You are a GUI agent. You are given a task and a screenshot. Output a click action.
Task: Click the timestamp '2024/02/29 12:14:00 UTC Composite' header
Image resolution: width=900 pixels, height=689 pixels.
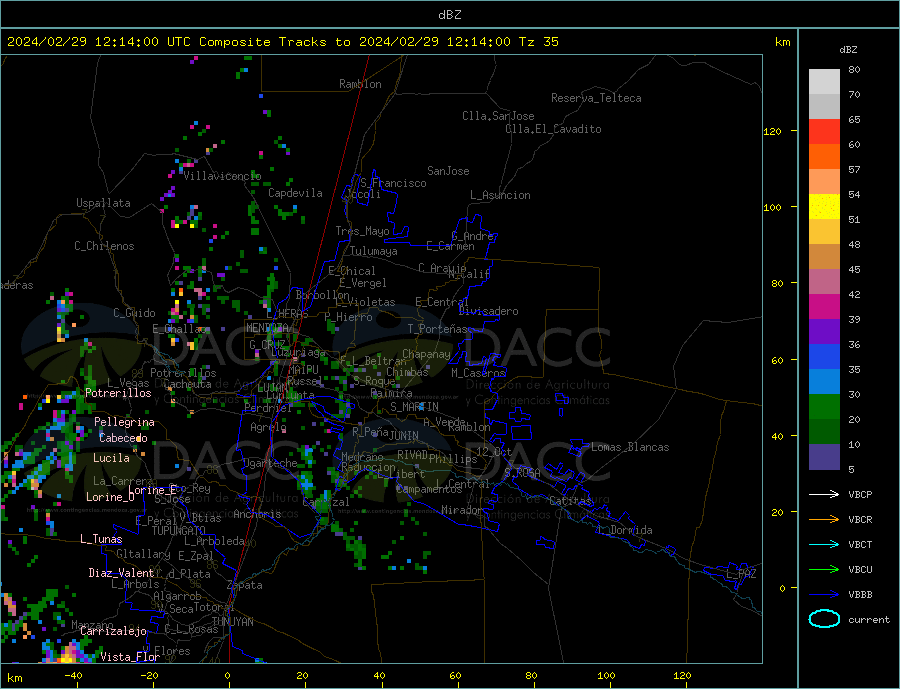tap(138, 42)
